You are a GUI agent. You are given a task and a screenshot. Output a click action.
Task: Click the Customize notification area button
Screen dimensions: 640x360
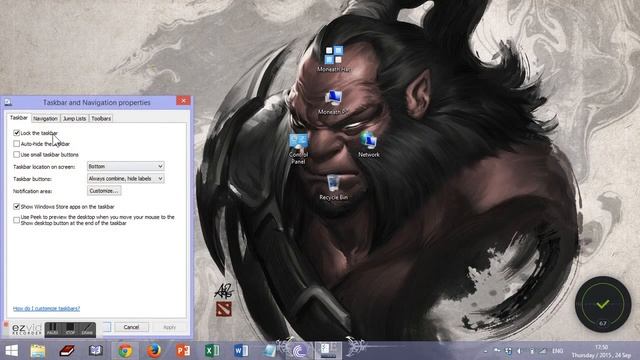click(104, 191)
